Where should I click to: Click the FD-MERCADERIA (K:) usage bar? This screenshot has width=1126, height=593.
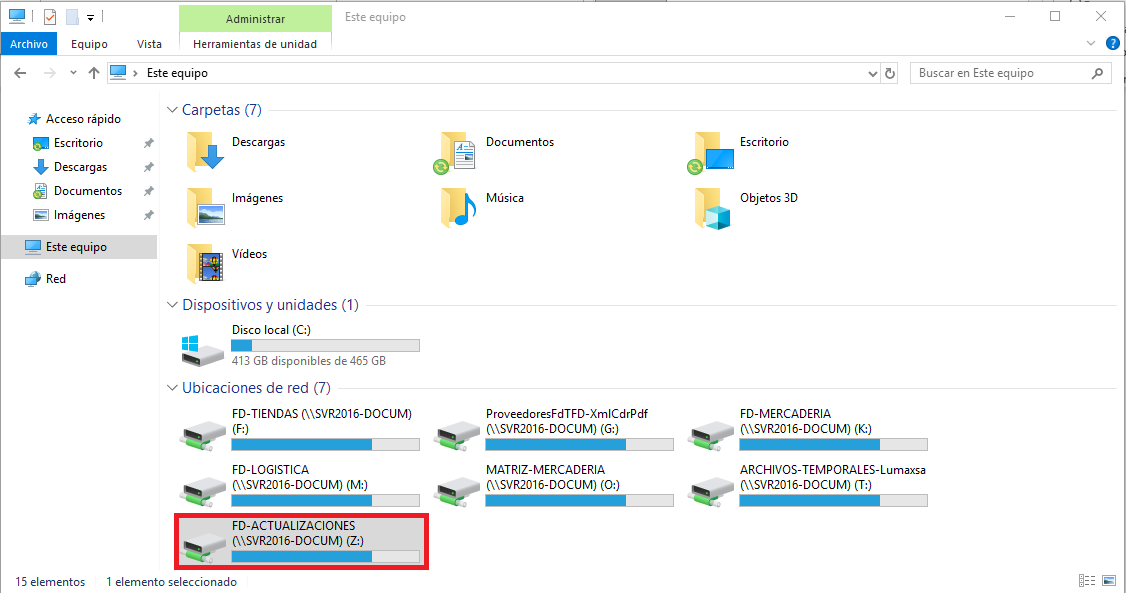[x=834, y=445]
